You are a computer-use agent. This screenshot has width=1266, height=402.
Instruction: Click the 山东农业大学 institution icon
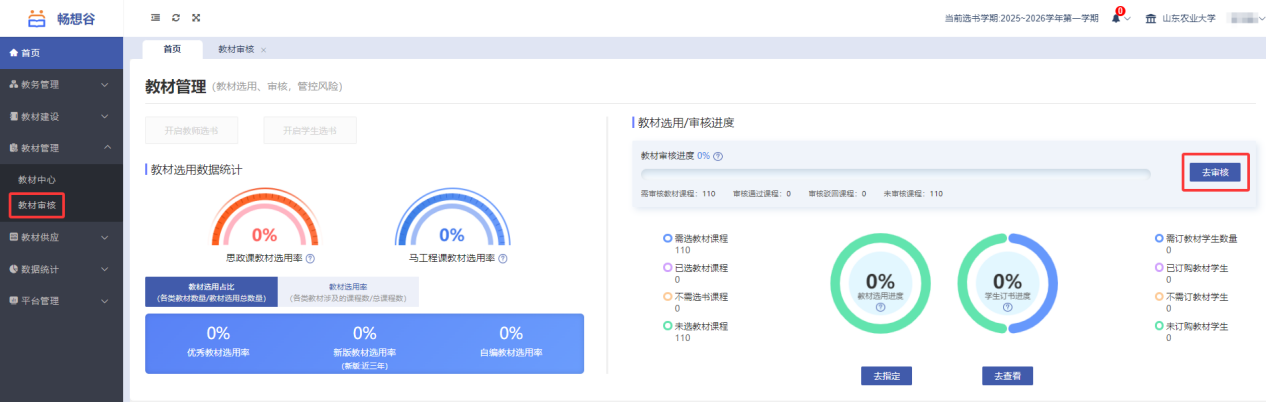coord(1150,19)
